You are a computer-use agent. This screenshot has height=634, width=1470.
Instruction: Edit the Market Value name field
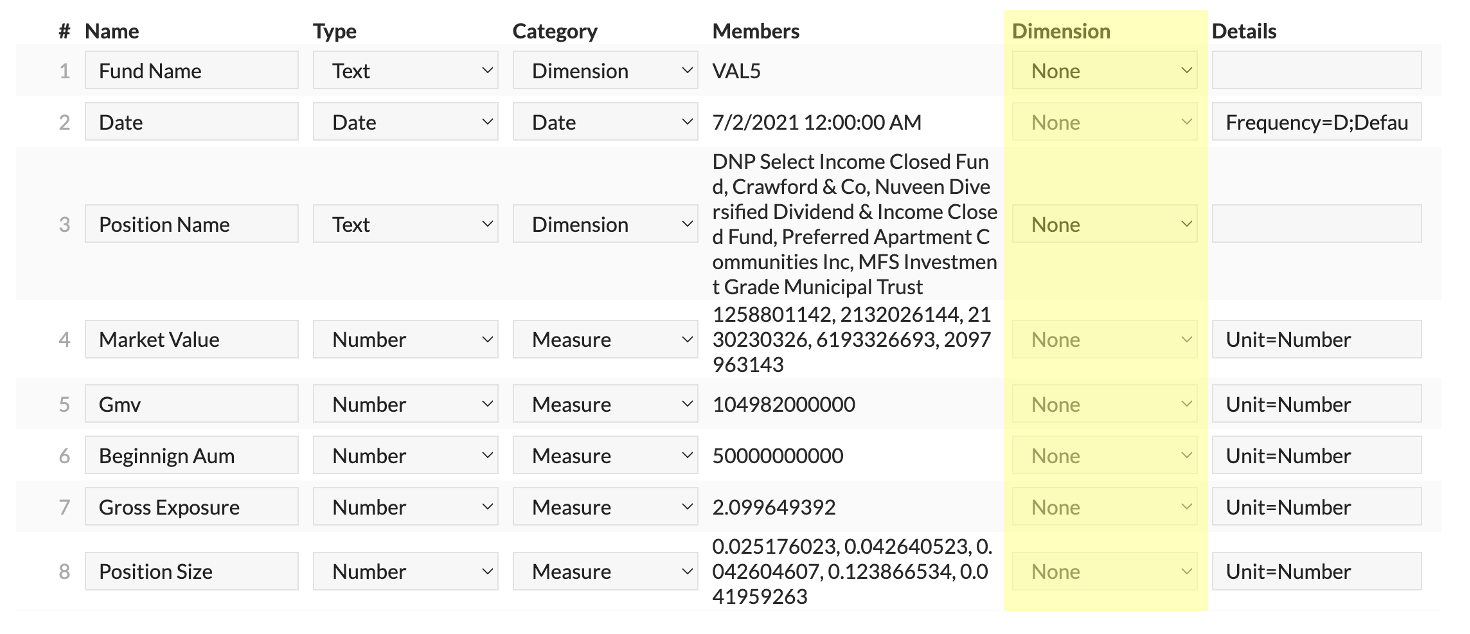192,339
